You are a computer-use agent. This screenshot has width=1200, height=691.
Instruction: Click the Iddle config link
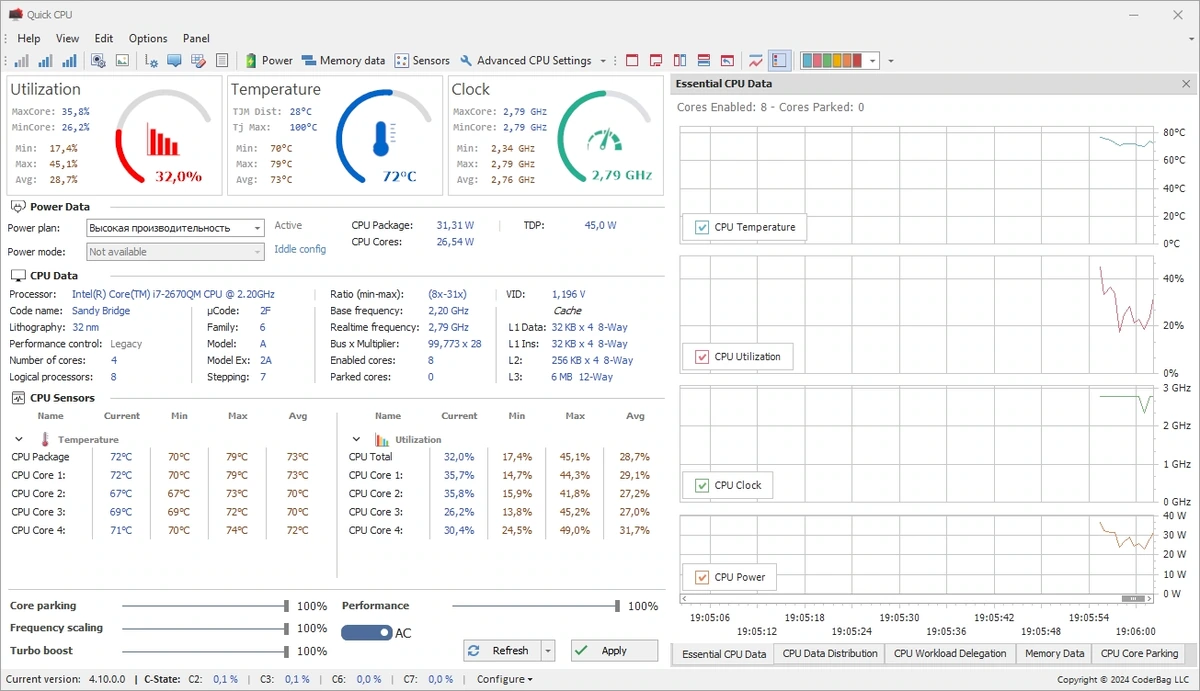[x=300, y=249]
